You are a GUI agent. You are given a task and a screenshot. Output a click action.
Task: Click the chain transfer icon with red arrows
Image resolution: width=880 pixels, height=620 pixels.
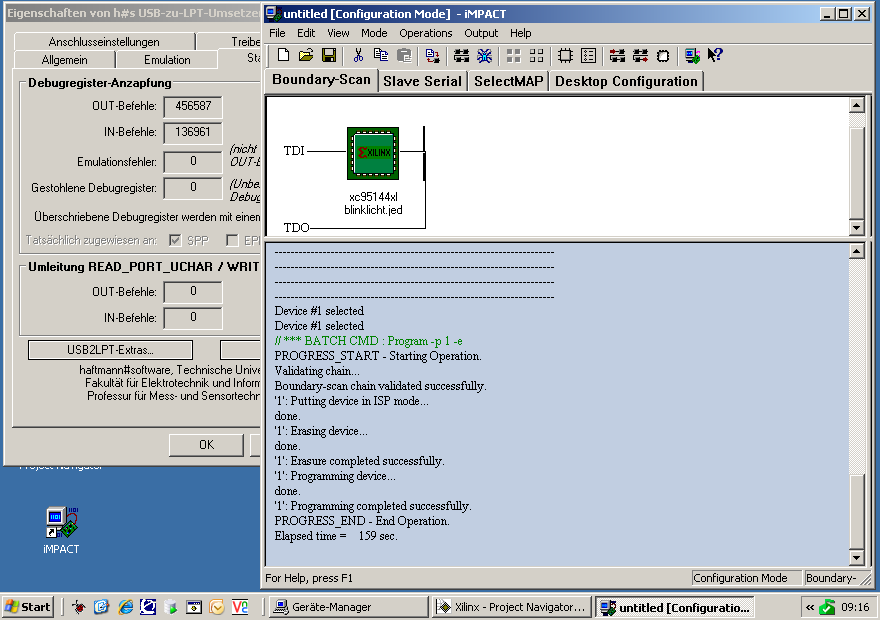(433, 55)
